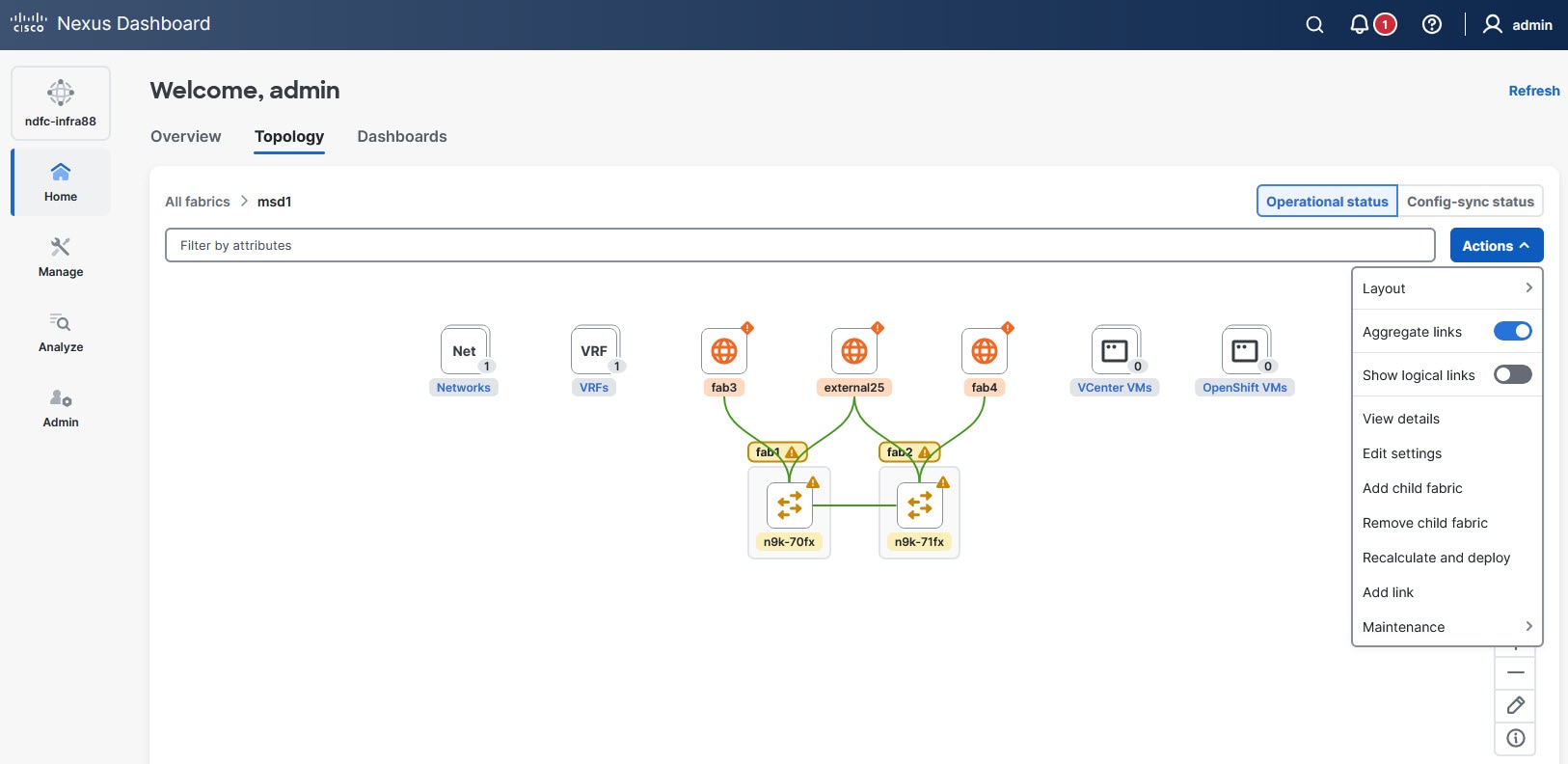1568x764 pixels.
Task: Focus the Filter by attributes field
Action: coord(800,245)
